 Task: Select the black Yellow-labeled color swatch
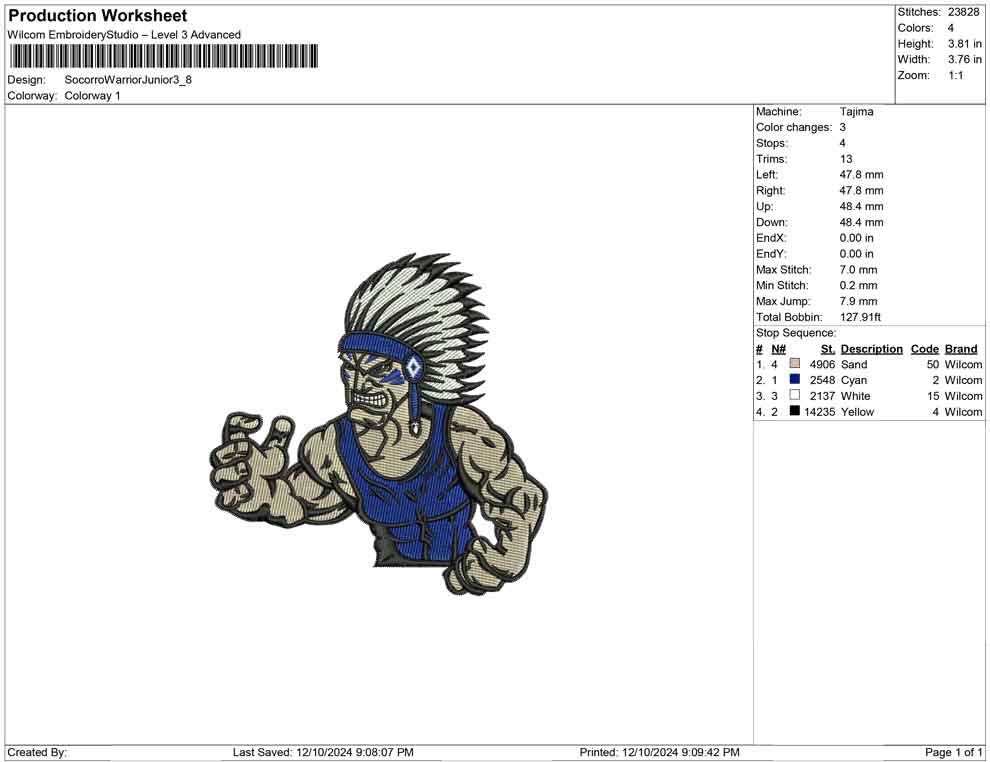[x=795, y=412]
